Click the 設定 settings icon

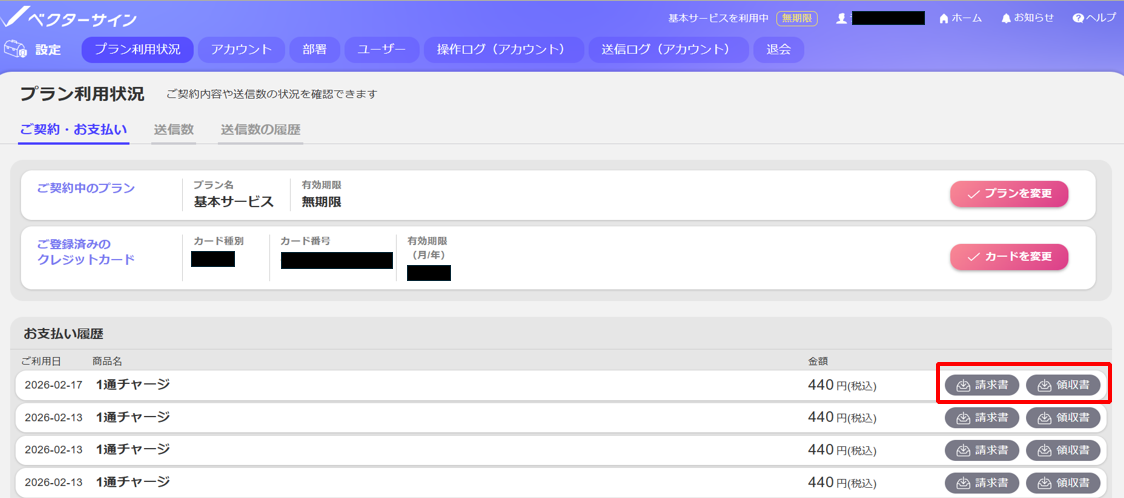15,49
